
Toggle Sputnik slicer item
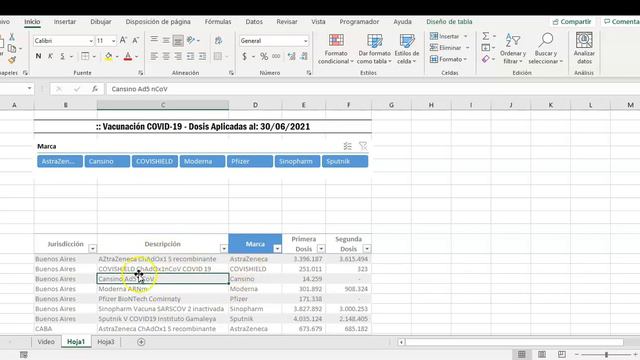click(345, 161)
